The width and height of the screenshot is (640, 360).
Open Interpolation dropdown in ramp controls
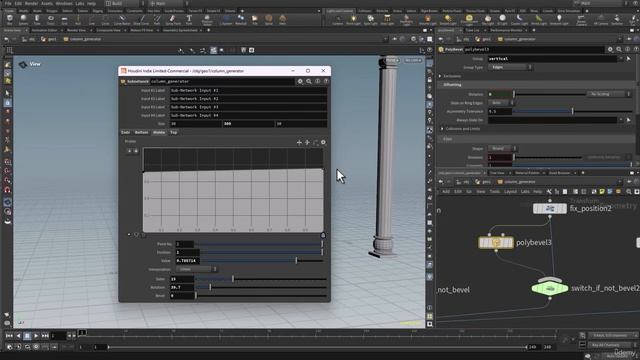196,269
